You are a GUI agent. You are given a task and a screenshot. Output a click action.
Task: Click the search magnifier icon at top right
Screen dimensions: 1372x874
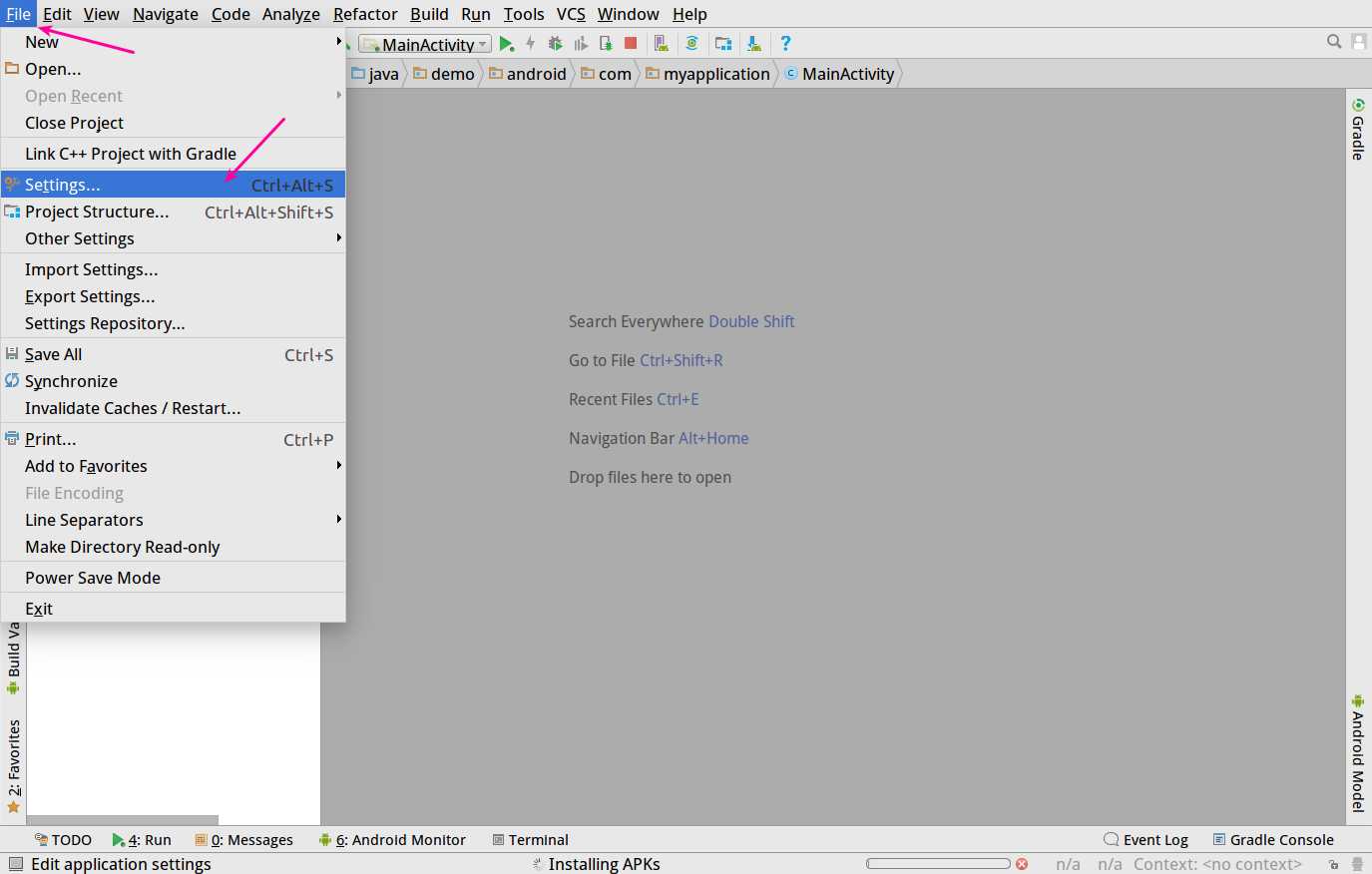point(1334,42)
